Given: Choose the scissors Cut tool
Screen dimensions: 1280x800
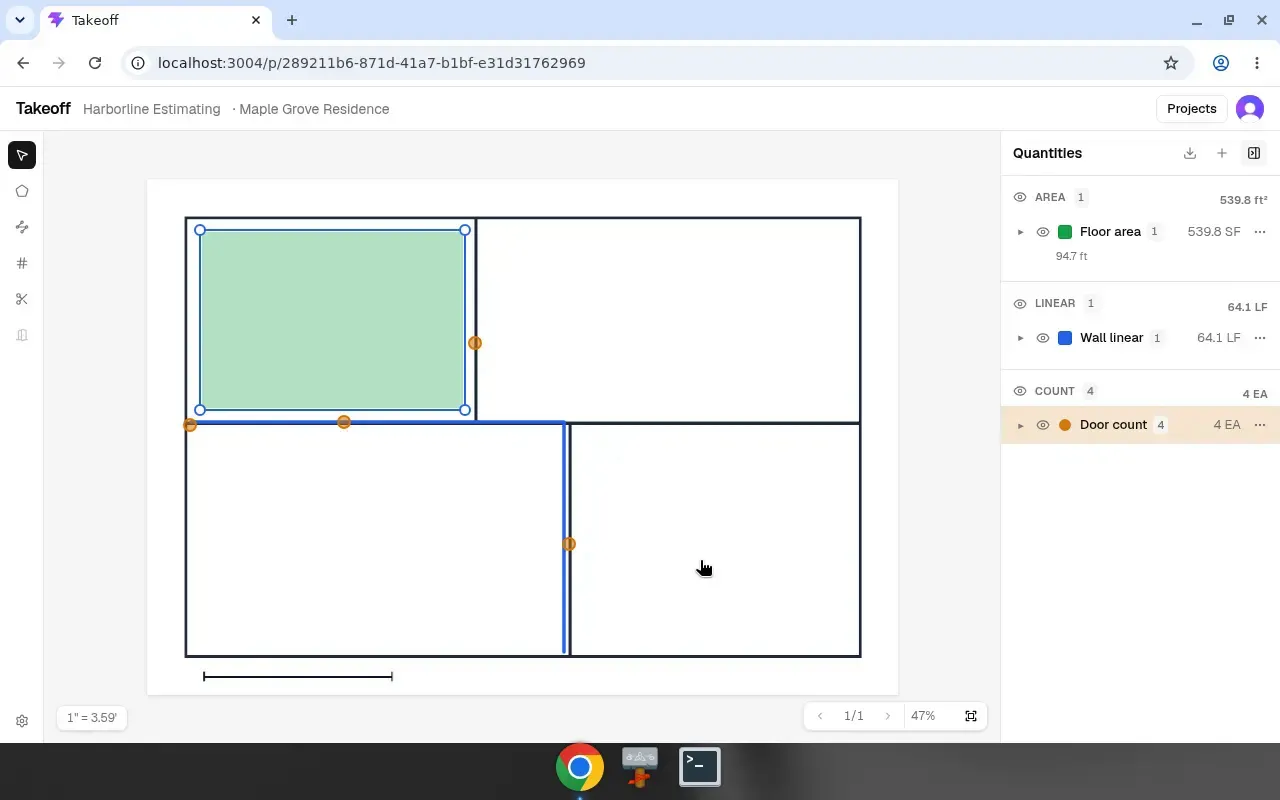Looking at the screenshot, I should (x=22, y=299).
